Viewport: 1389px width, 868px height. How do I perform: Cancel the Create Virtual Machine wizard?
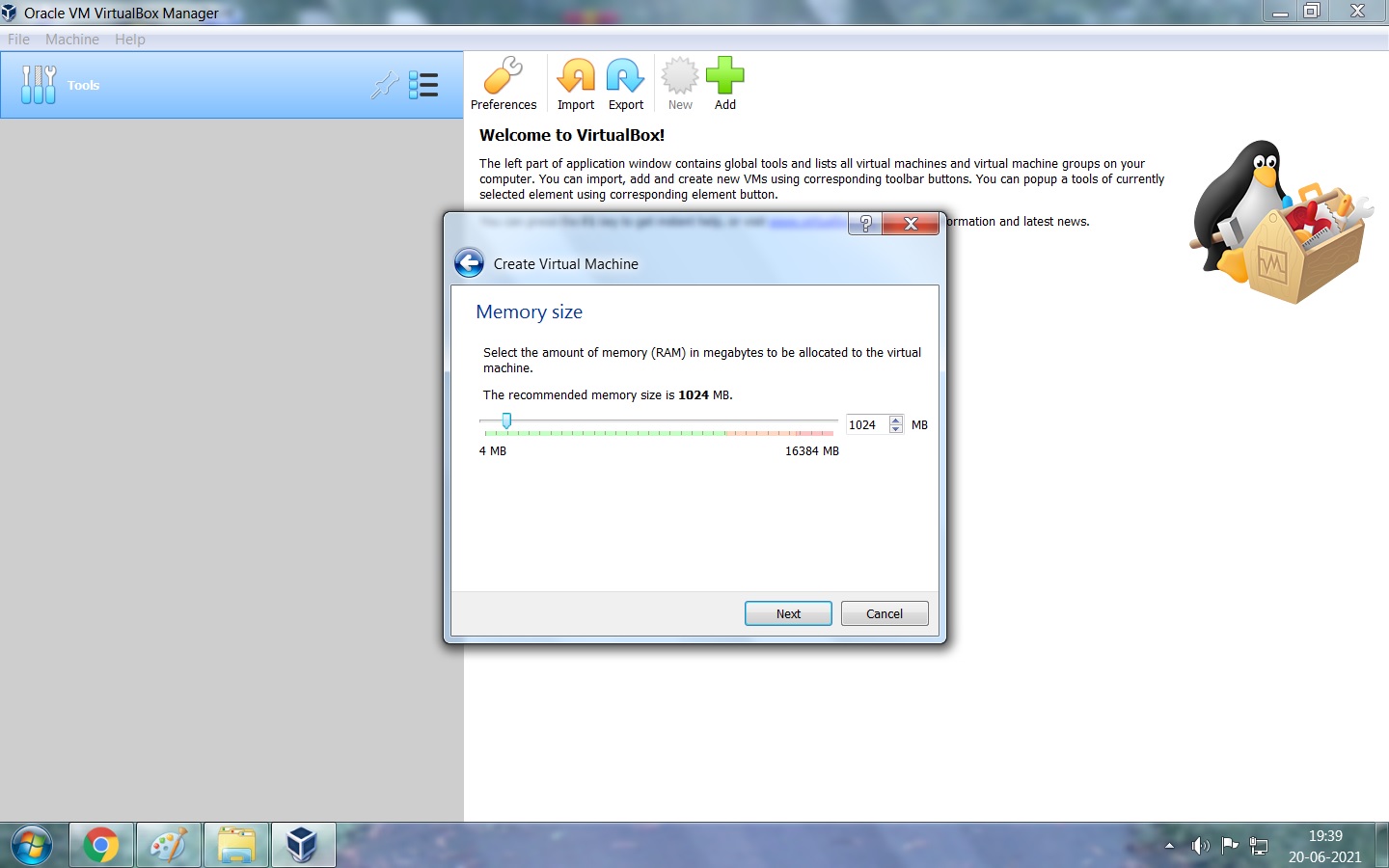pyautogui.click(x=885, y=613)
